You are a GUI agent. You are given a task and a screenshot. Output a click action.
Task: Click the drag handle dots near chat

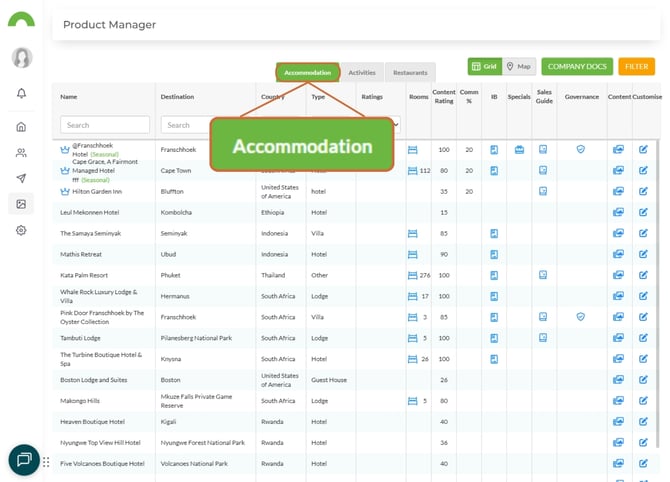tap(46, 462)
